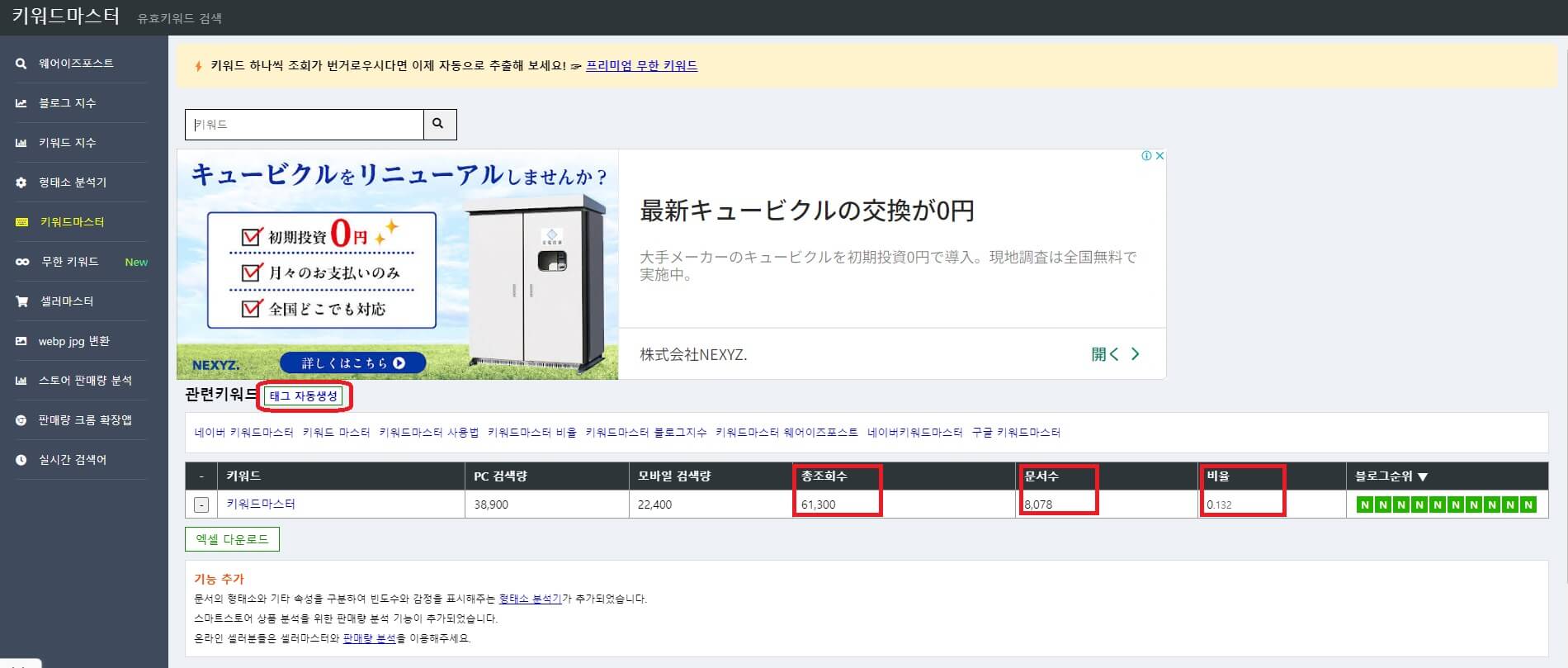Open the 판매량 분석 link in notice
The height and width of the screenshot is (668, 1568).
click(x=370, y=638)
